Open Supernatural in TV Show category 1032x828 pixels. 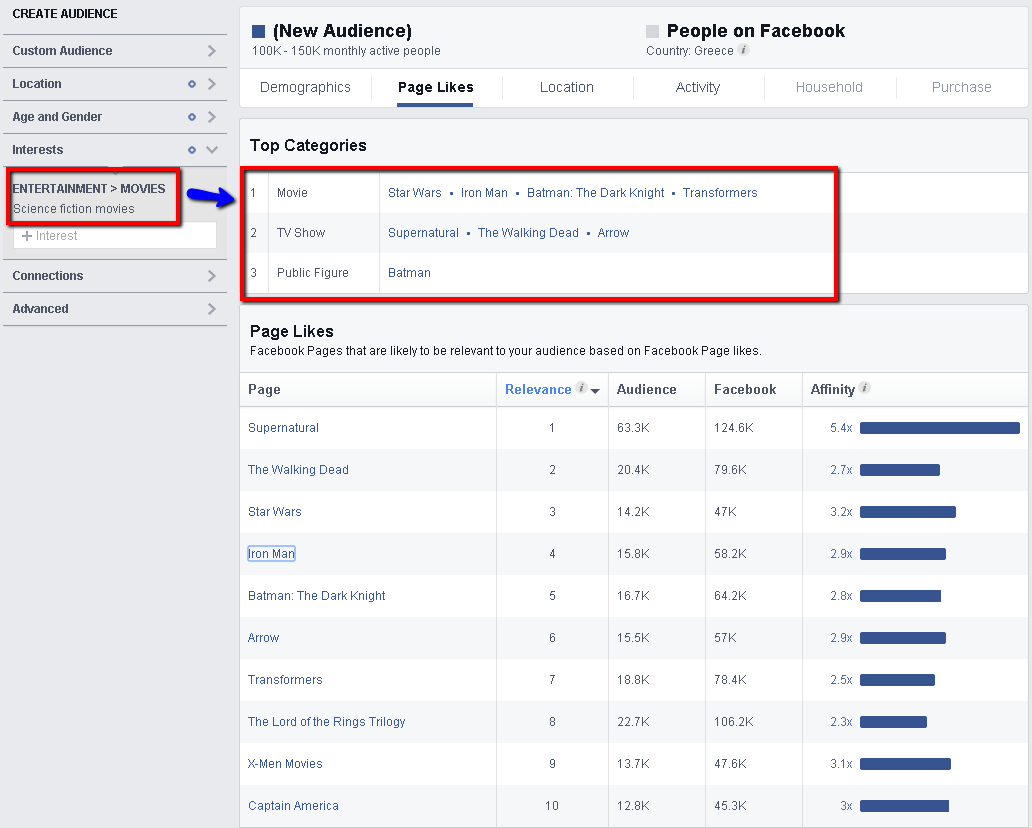pos(423,233)
